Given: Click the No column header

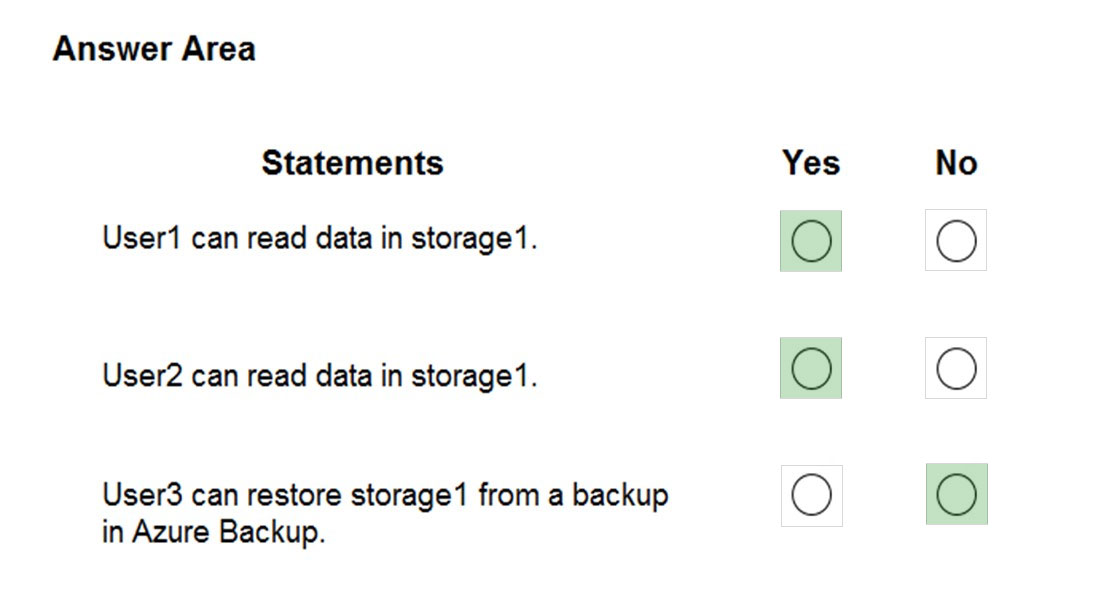Looking at the screenshot, I should pos(956,162).
